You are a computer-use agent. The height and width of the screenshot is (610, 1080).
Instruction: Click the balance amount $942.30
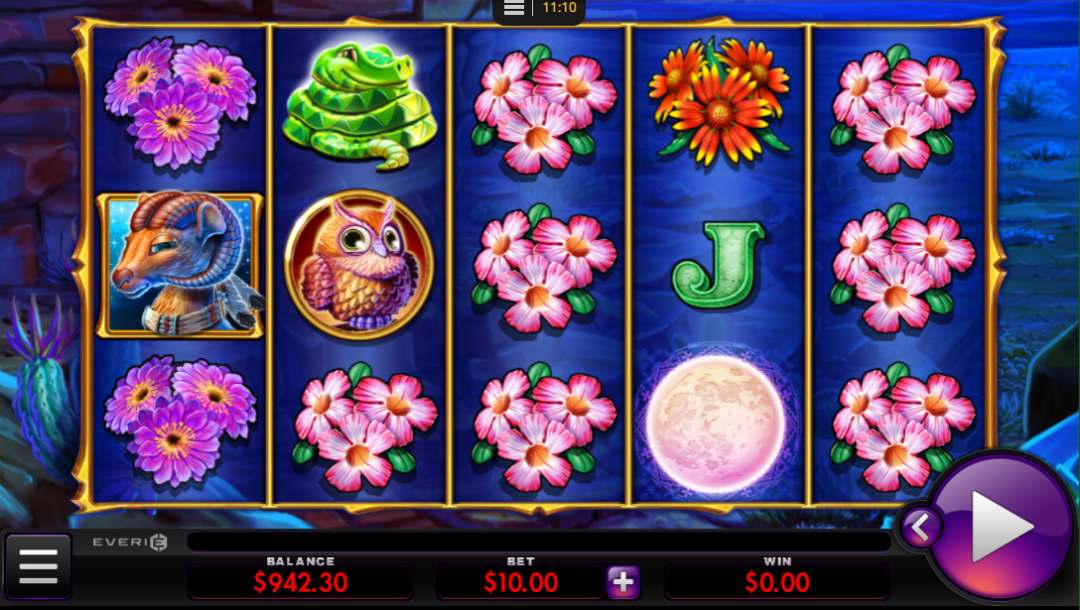tap(300, 582)
